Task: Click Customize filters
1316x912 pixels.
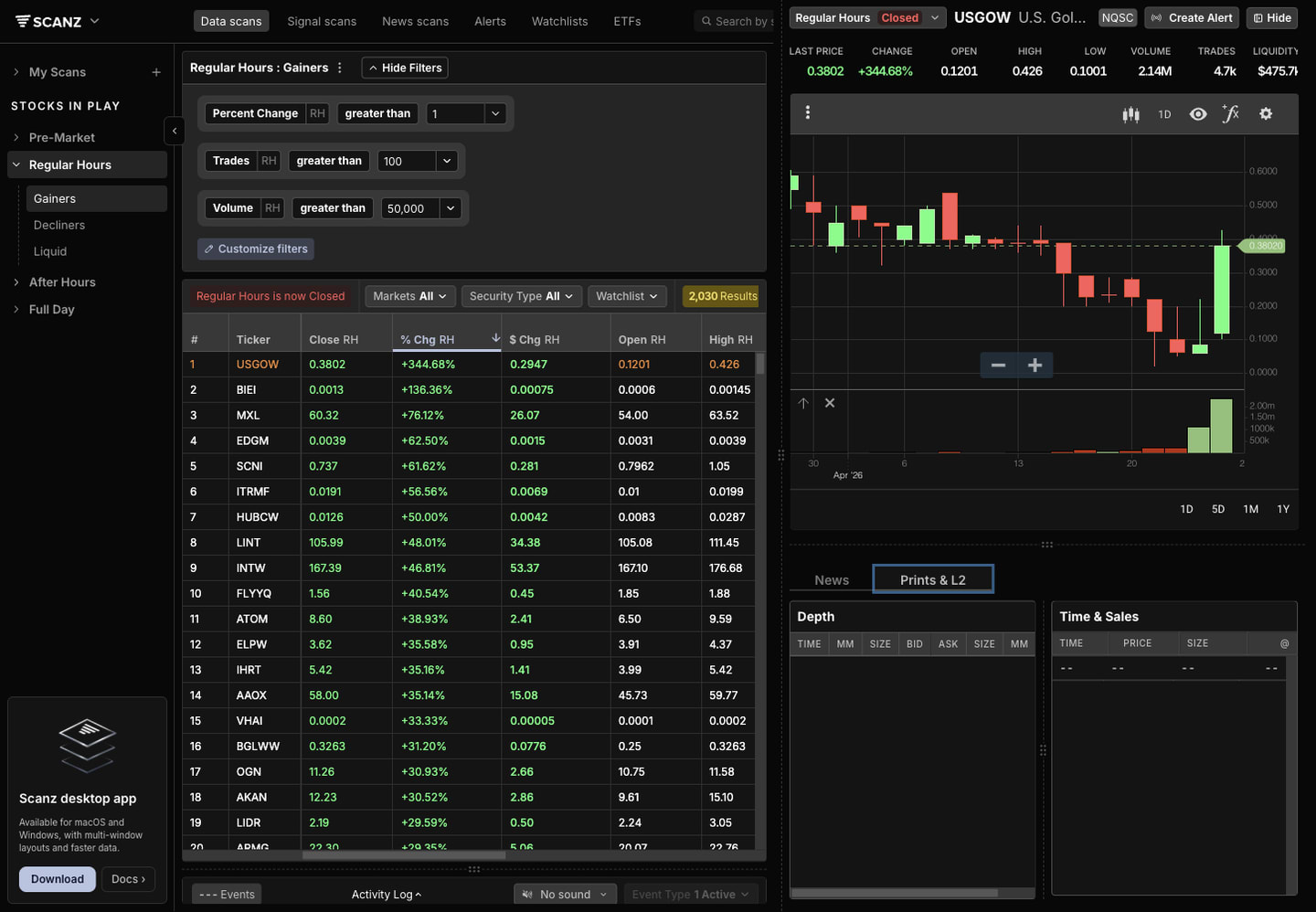Action: pos(256,249)
